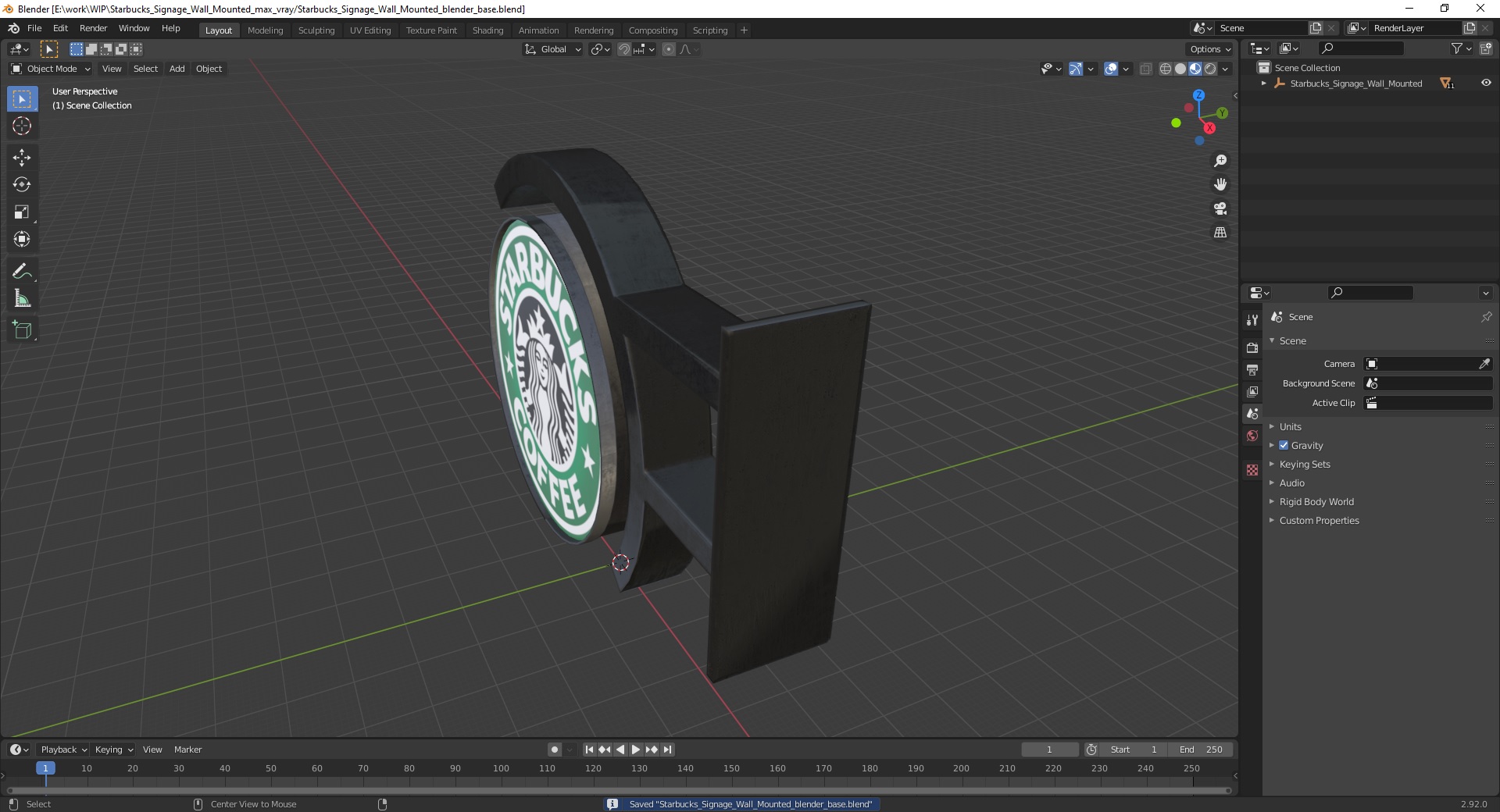Toggle X-ray view button
The height and width of the screenshot is (812, 1500).
(x=1145, y=69)
